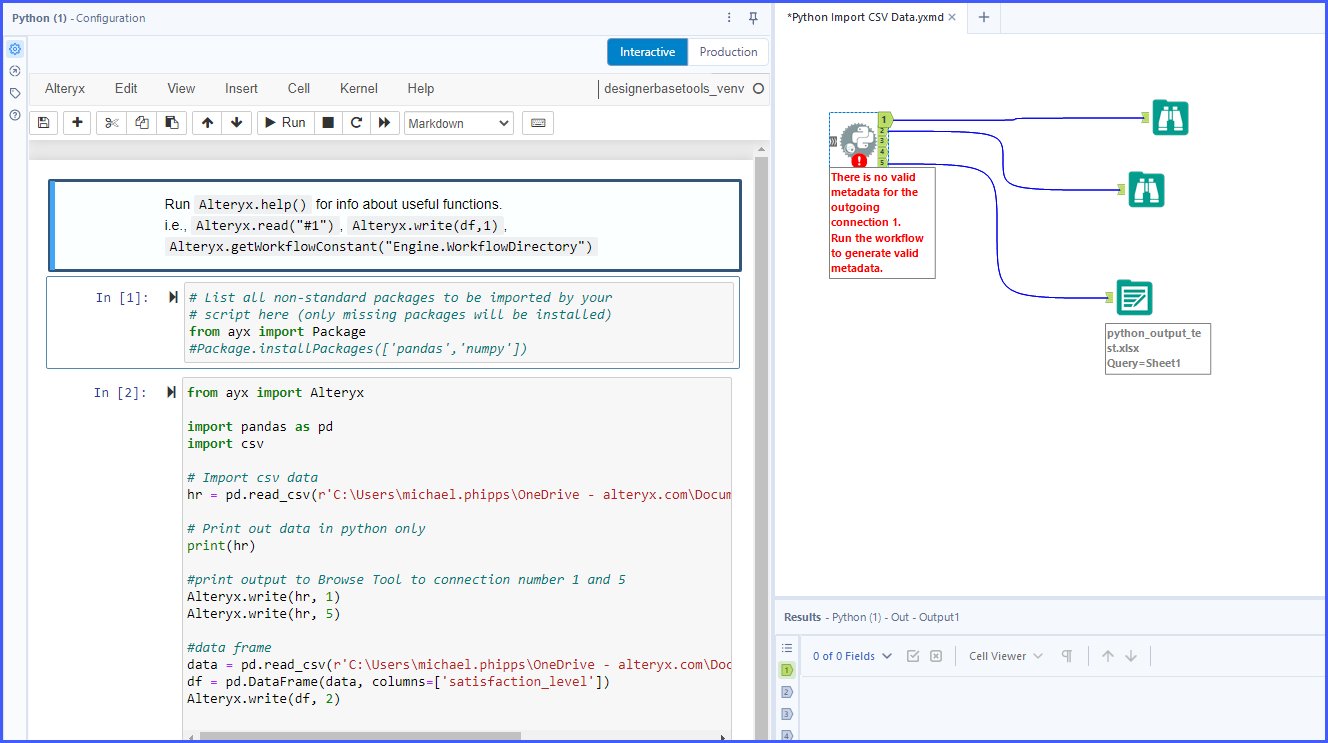This screenshot has height=743, width=1328.
Task: Open the command palette keyboard icon
Action: 538,123
